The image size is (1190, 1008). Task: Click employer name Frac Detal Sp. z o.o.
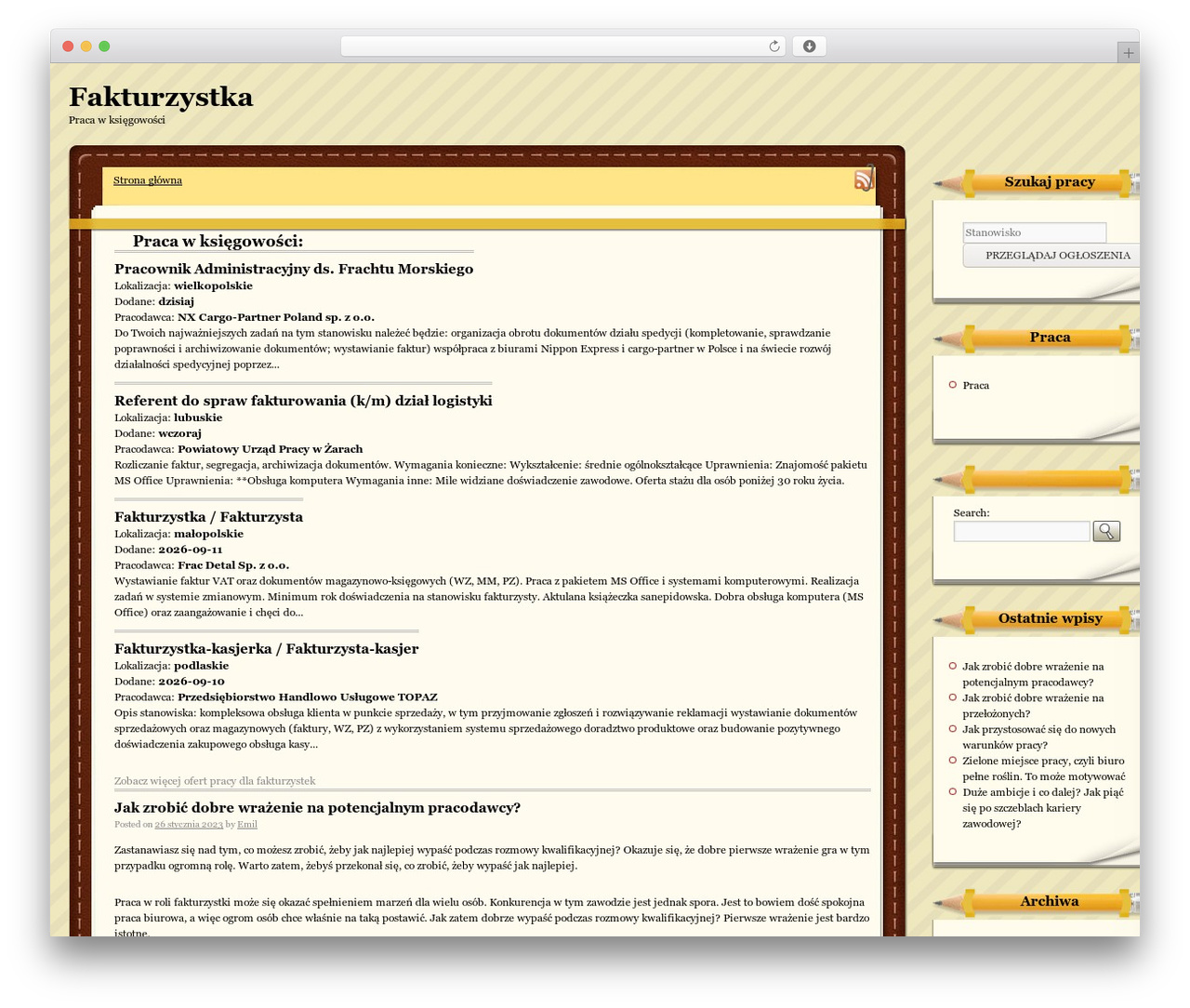tap(233, 565)
